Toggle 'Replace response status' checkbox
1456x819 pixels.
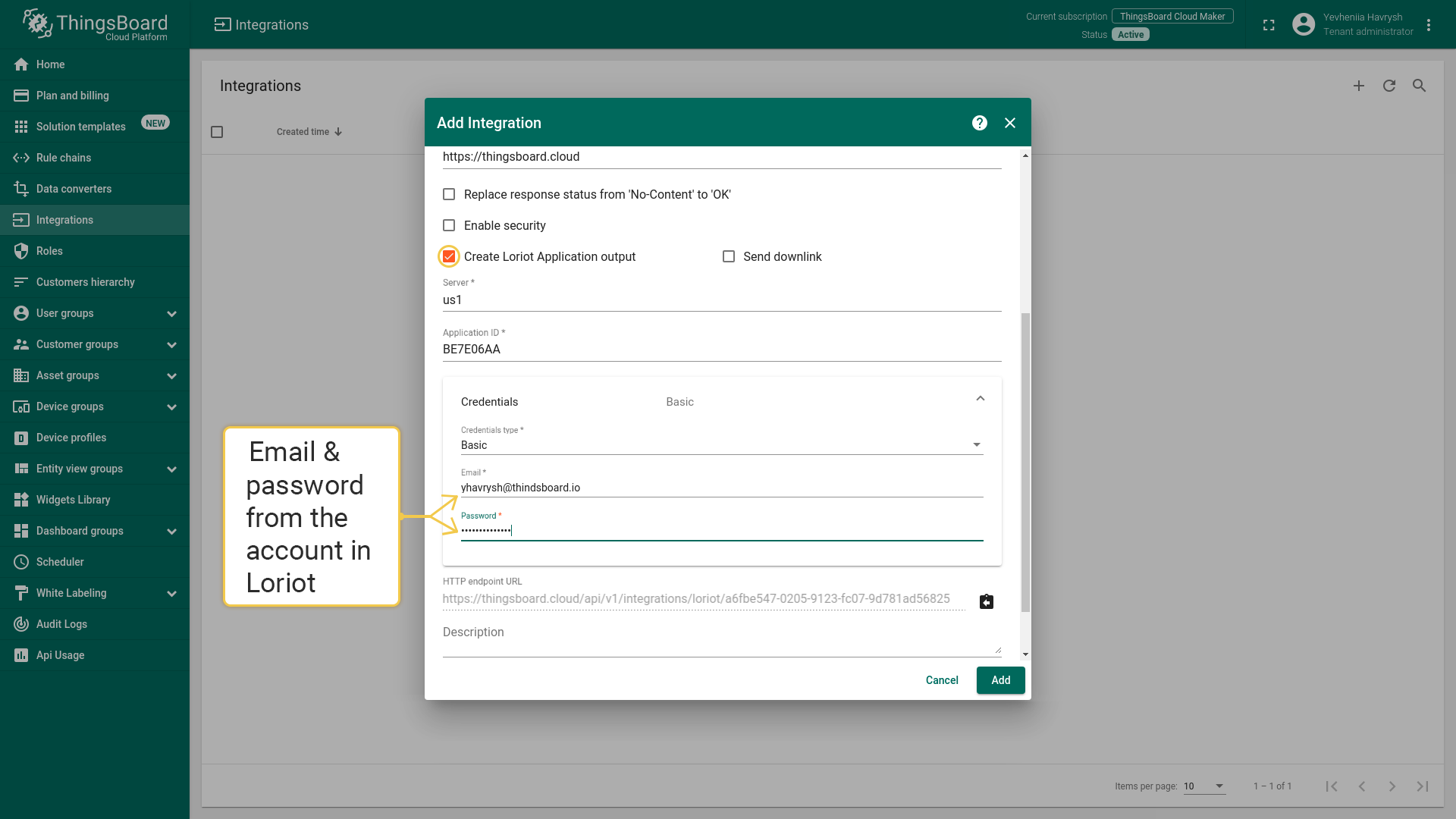(449, 194)
